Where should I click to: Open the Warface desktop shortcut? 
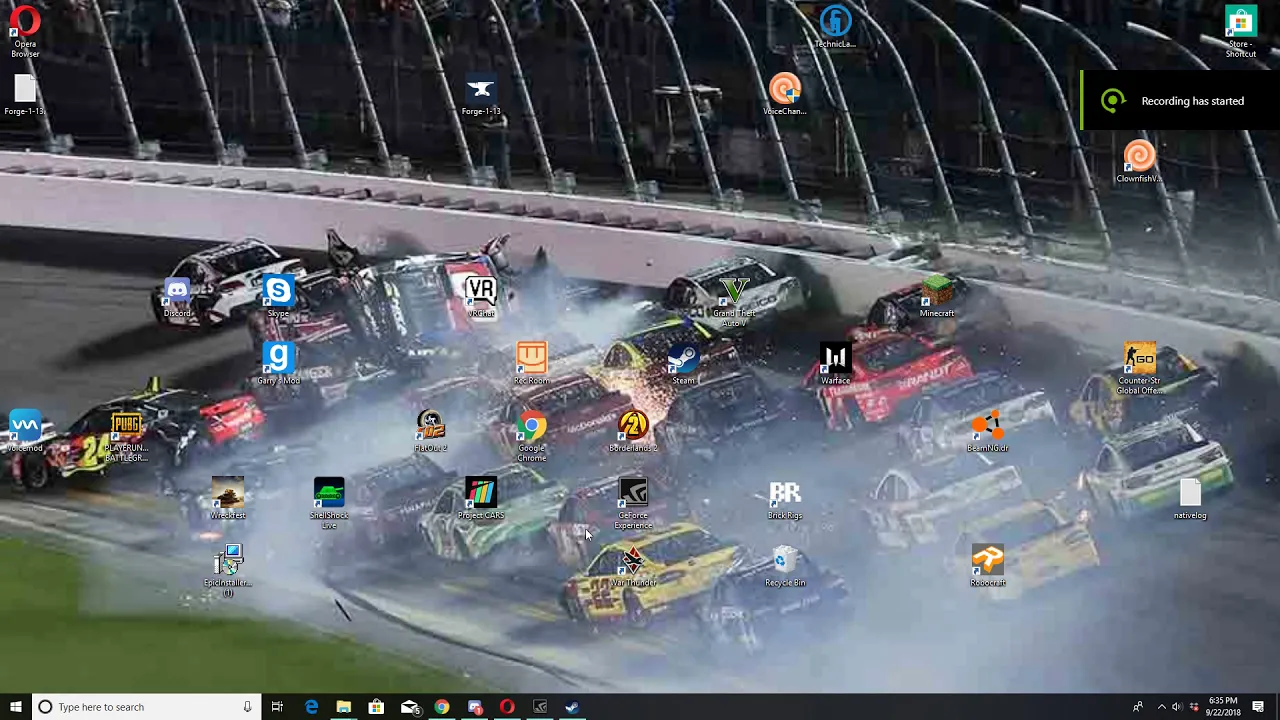(x=835, y=364)
